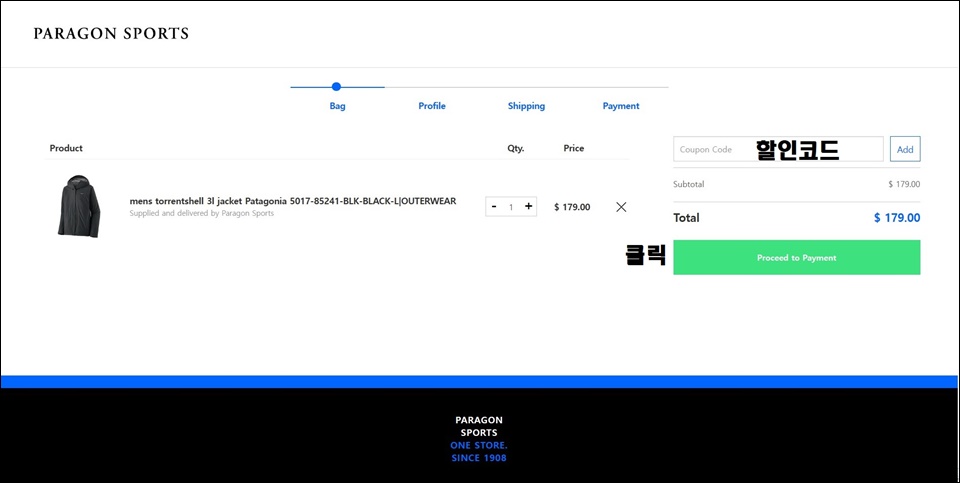Open the mens torrentshell 3l jacket product name
Viewport: 960px width, 483px height.
[x=293, y=201]
